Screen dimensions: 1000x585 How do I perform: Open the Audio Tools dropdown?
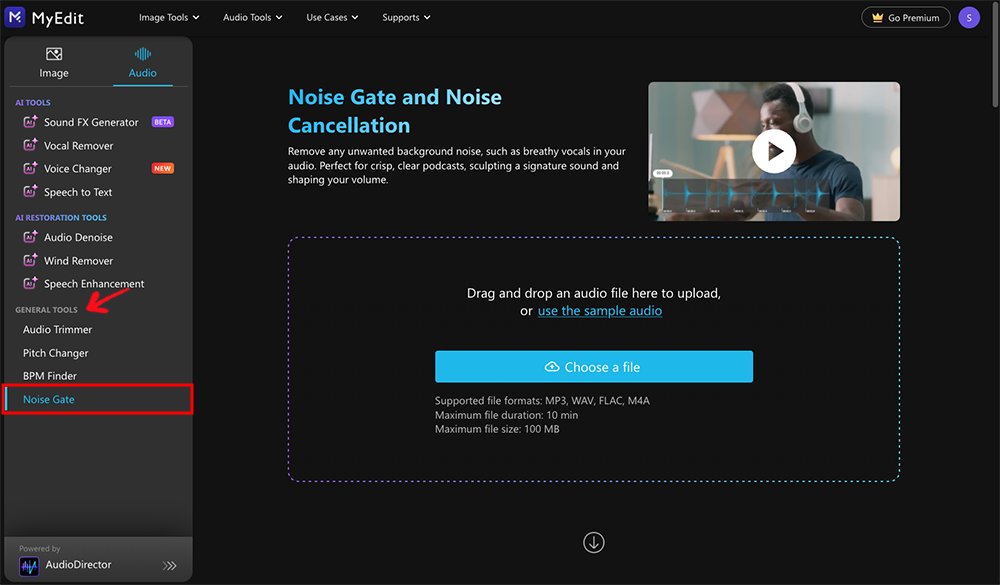pos(252,17)
